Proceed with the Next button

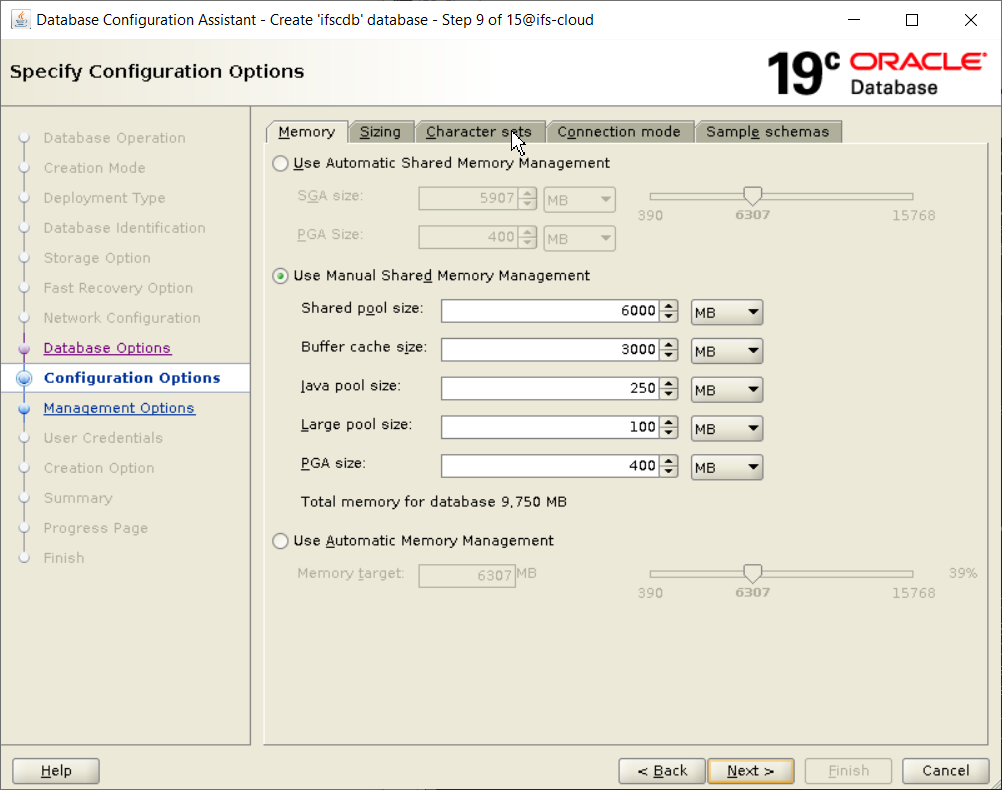coord(751,771)
